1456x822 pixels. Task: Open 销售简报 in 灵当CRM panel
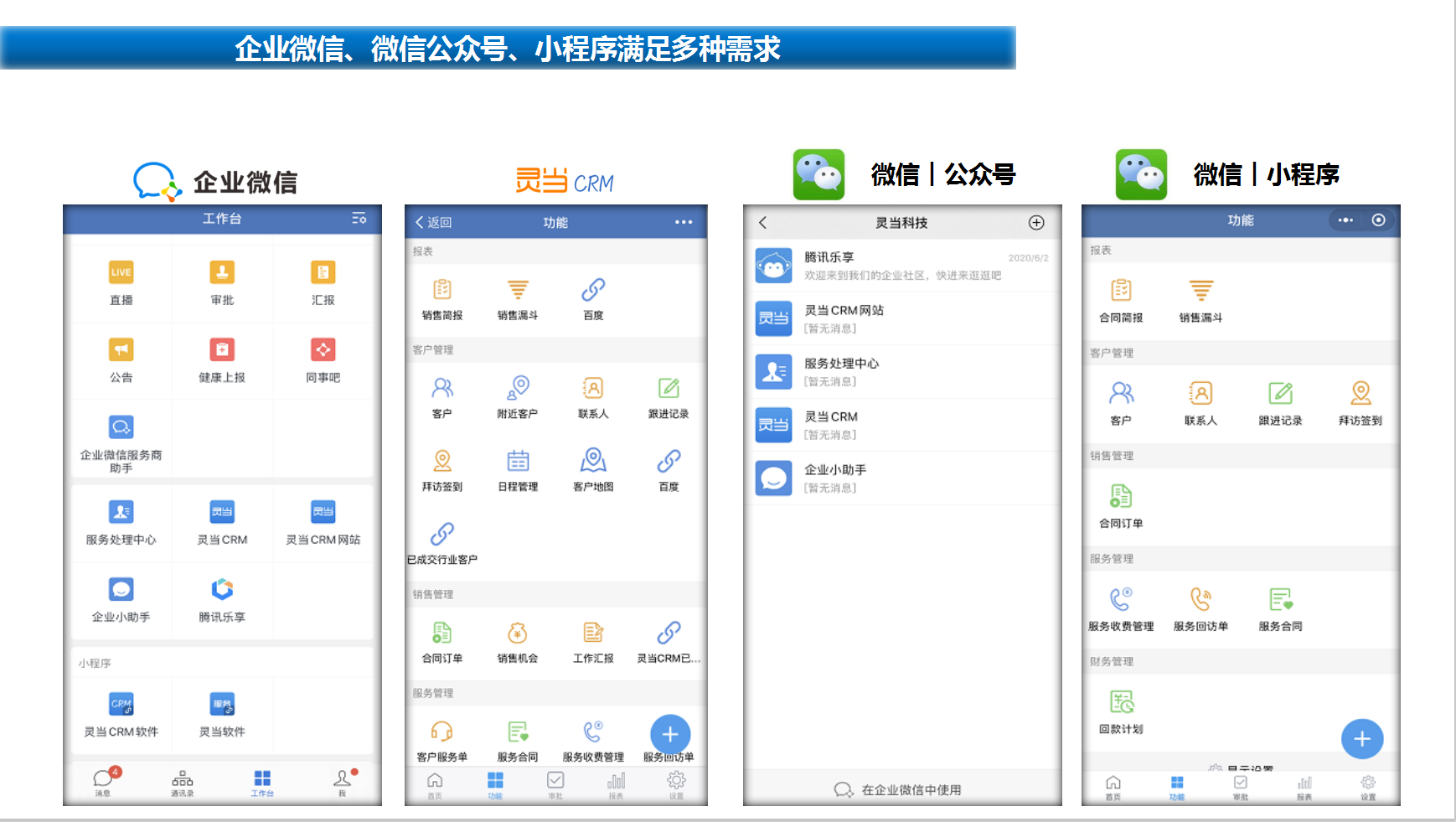click(x=442, y=290)
